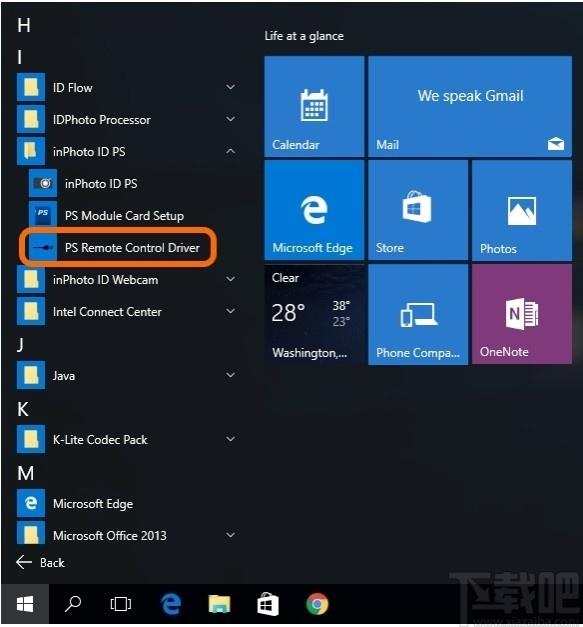Click the inPhoto ID PS folder icon

pos(31,152)
